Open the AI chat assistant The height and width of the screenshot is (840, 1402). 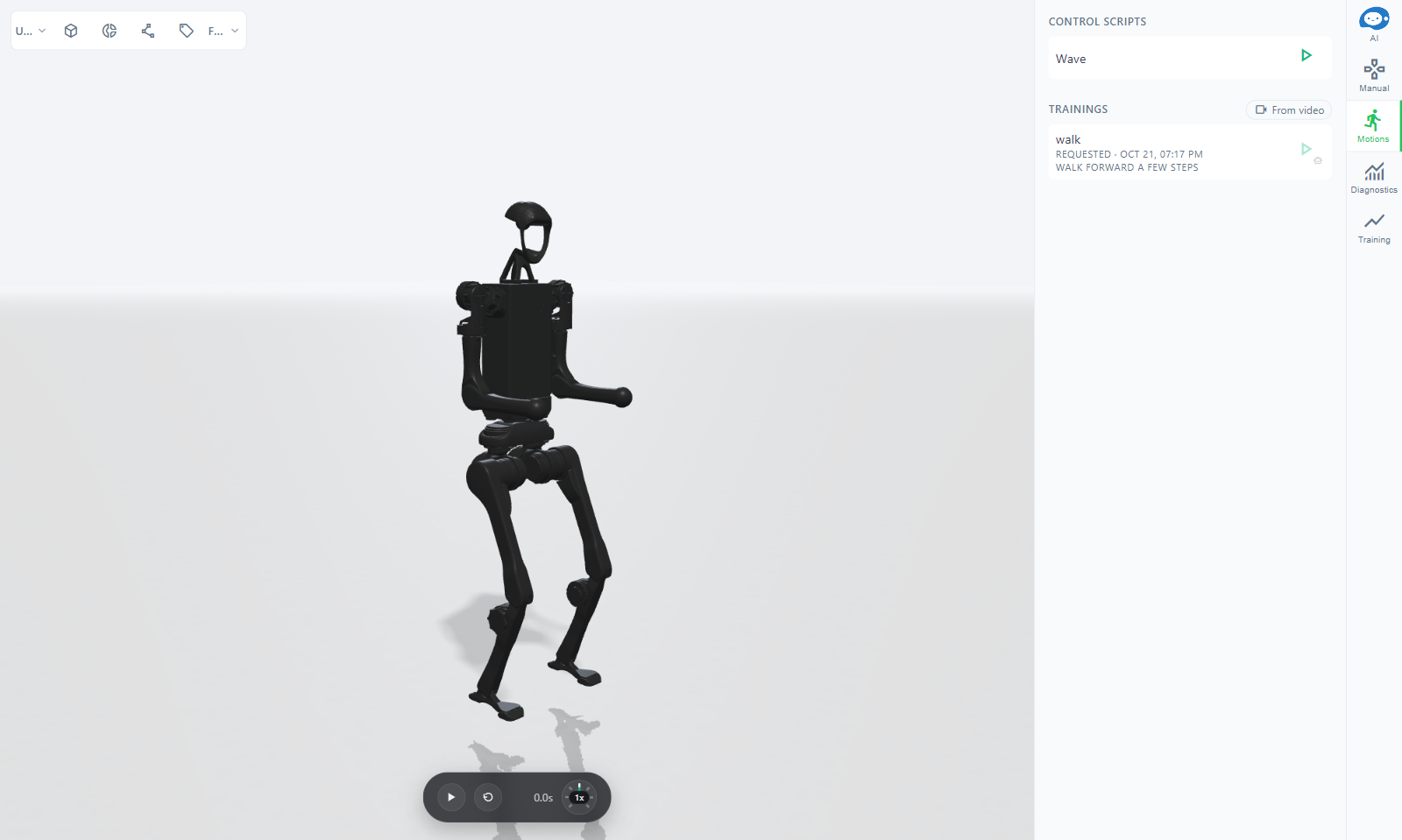(1374, 24)
